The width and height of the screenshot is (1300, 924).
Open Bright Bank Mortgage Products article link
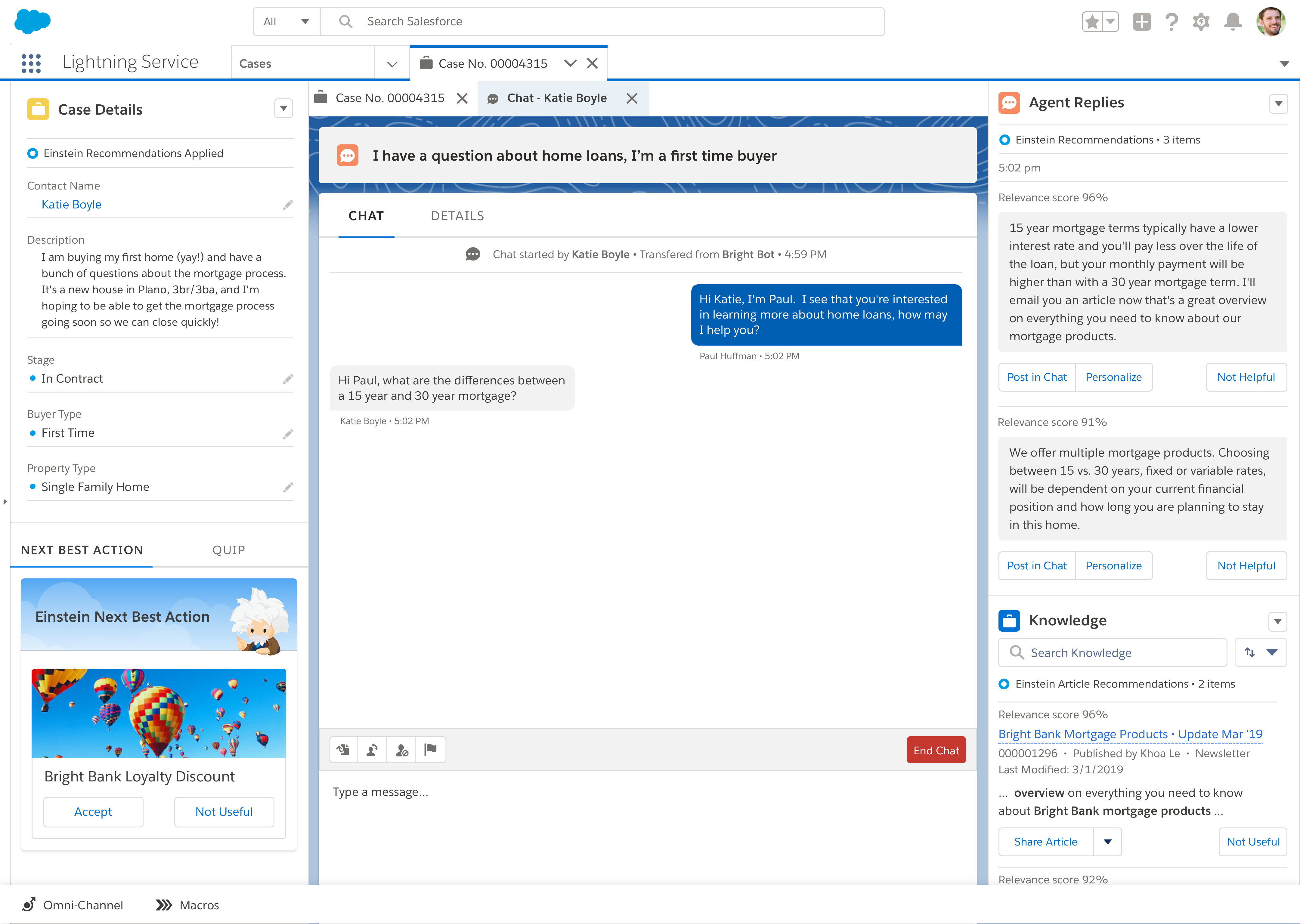coord(1130,734)
